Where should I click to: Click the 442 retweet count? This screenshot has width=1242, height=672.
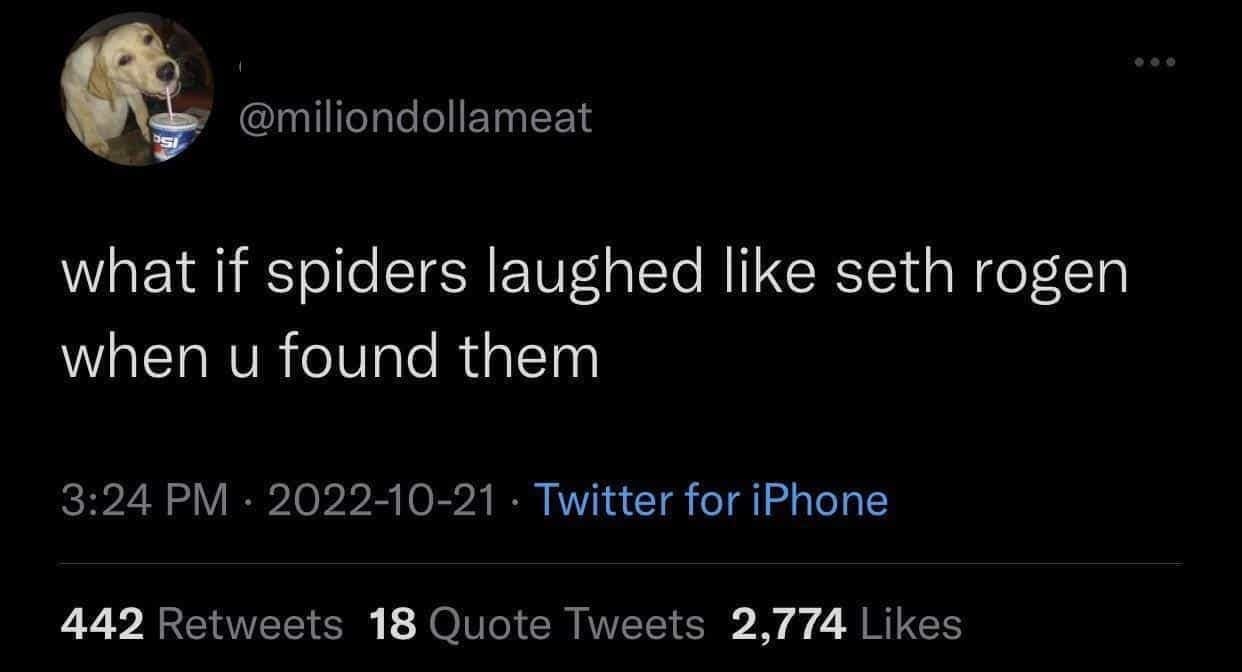(105, 624)
